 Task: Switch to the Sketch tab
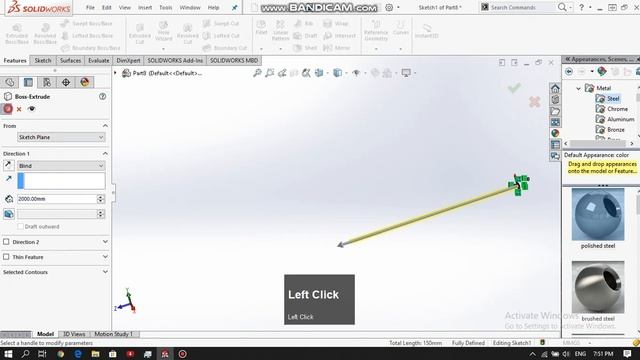click(x=43, y=60)
